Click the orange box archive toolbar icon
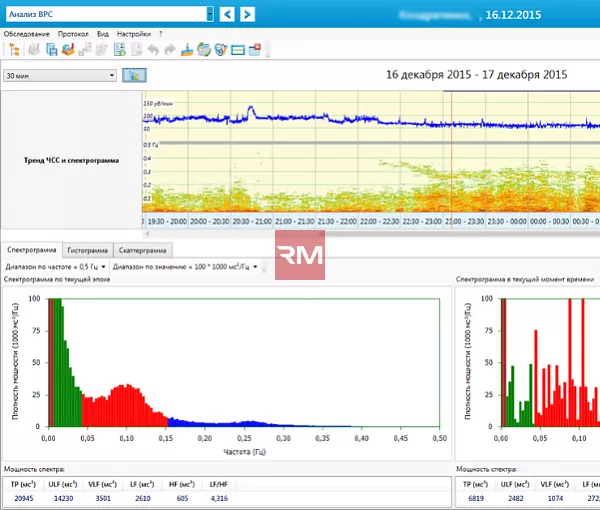This screenshot has height=510, width=600. pos(68,50)
